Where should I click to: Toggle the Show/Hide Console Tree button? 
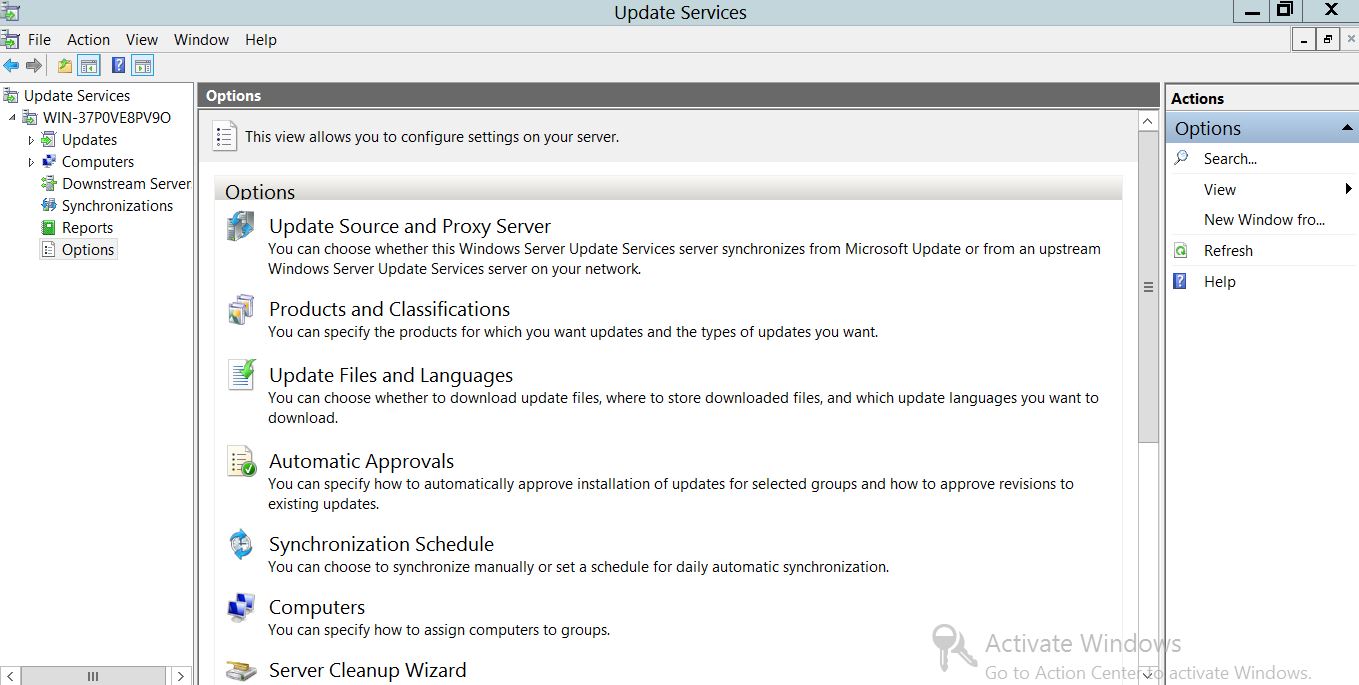pyautogui.click(x=89, y=66)
